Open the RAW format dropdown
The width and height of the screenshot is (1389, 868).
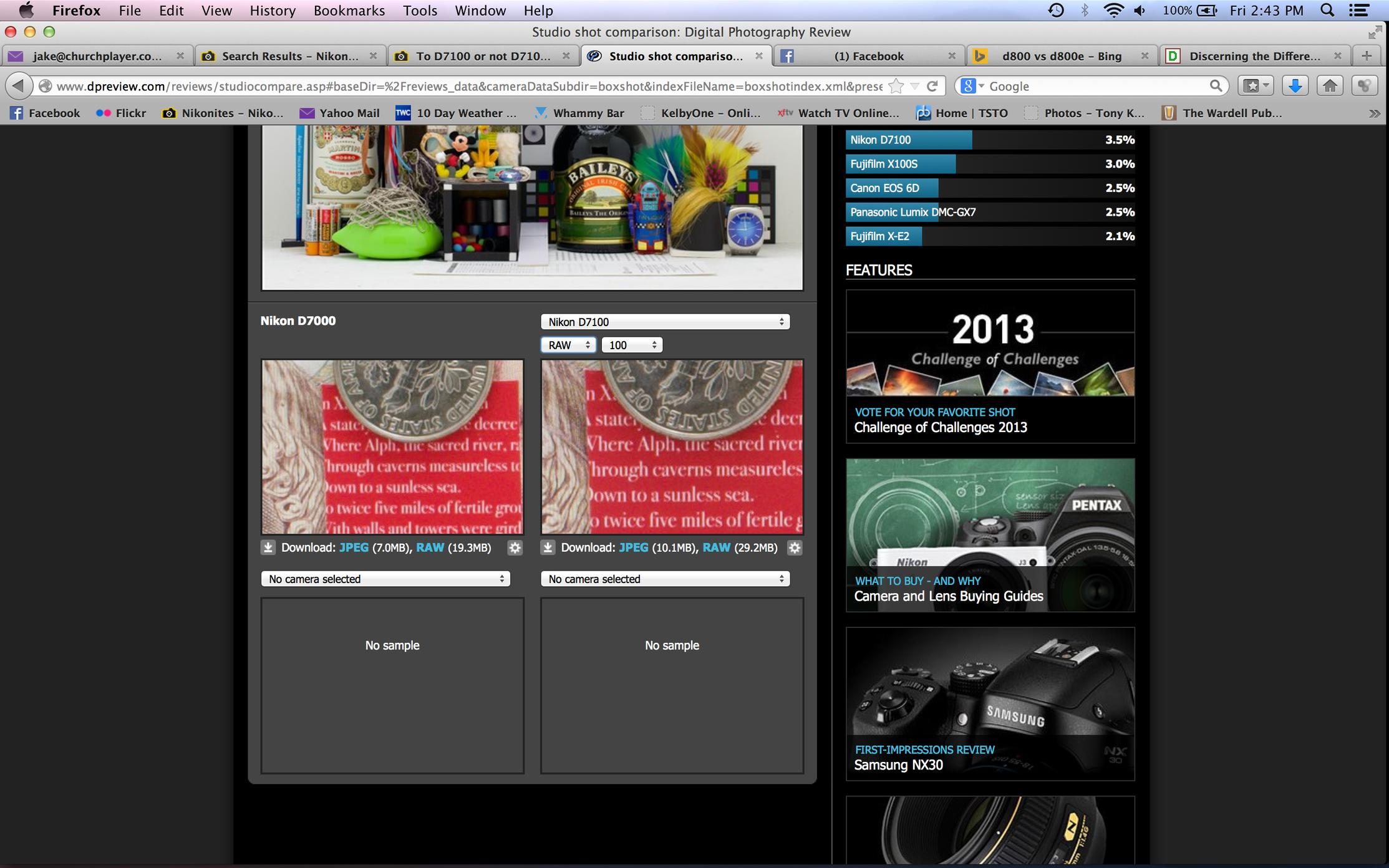pos(568,345)
